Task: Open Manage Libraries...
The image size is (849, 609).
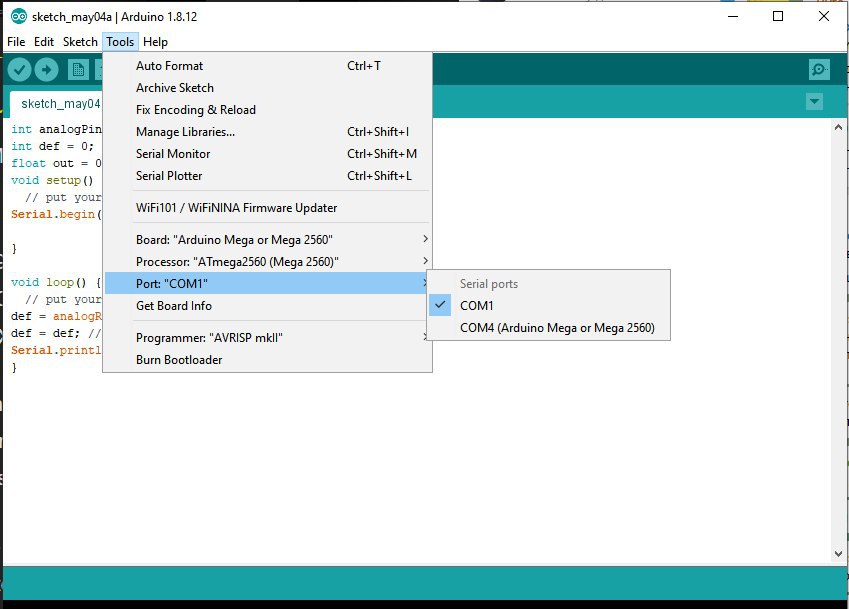Action: (268, 132)
